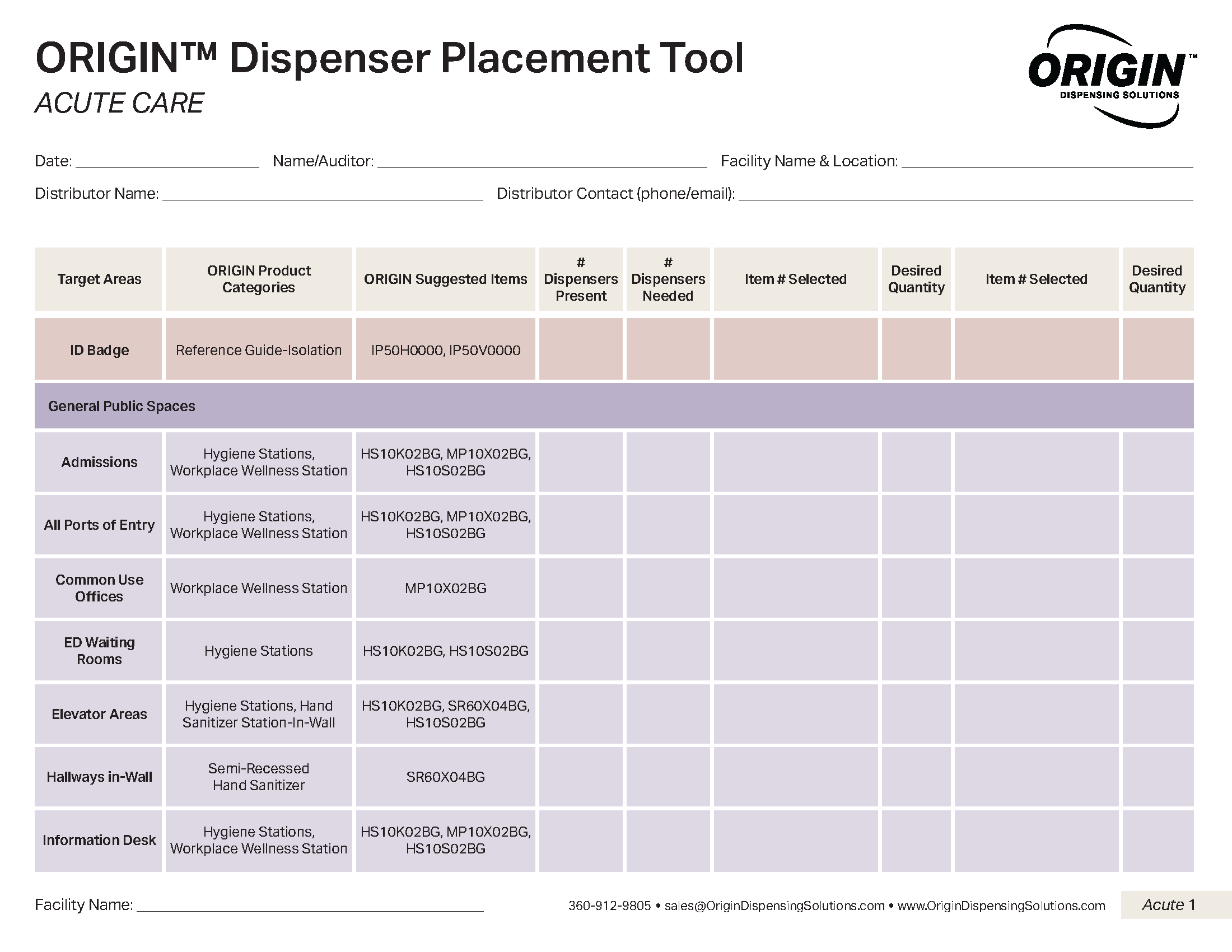Click the ID Badge Dispensers Present cell
1232x952 pixels.
point(581,349)
